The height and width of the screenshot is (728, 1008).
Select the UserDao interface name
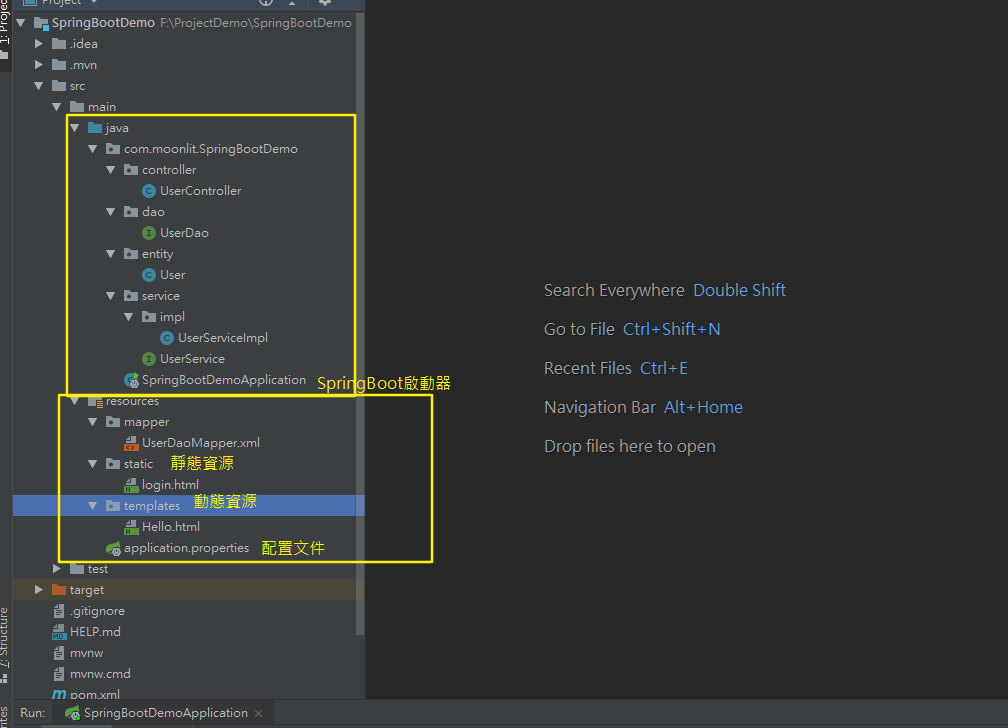184,233
